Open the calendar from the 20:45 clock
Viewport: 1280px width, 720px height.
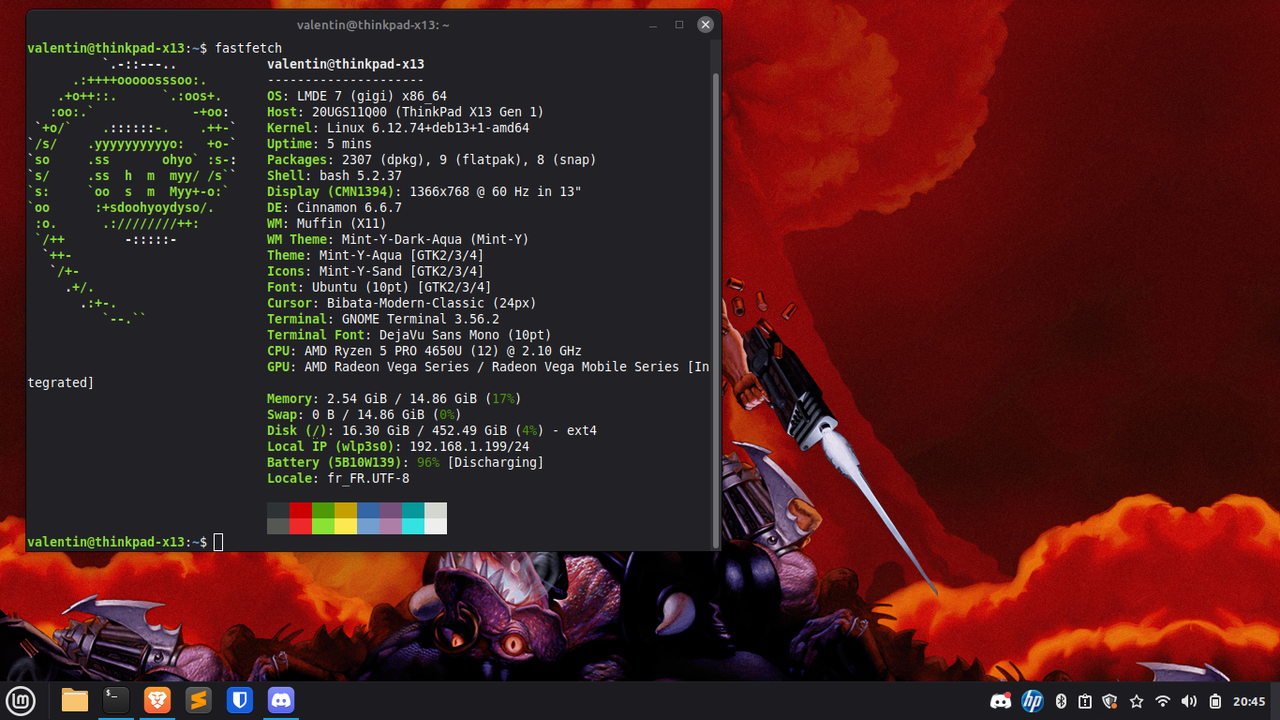click(x=1250, y=701)
